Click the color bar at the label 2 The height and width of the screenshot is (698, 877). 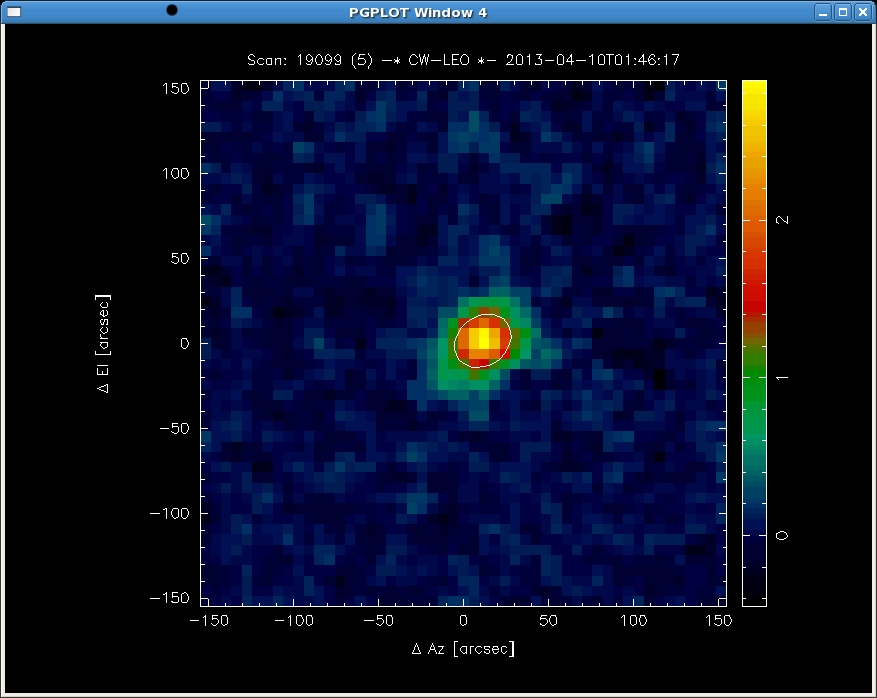(x=754, y=220)
